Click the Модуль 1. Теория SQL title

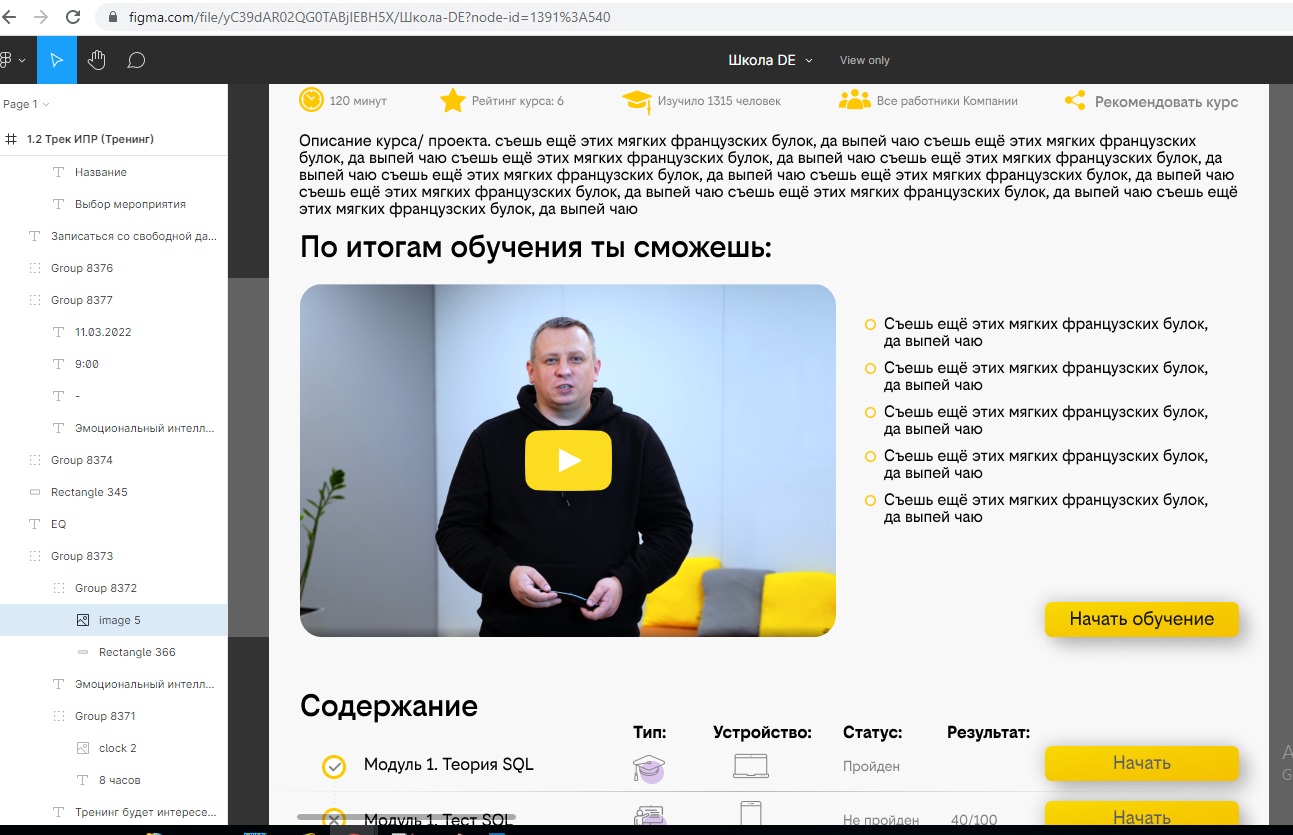[449, 764]
